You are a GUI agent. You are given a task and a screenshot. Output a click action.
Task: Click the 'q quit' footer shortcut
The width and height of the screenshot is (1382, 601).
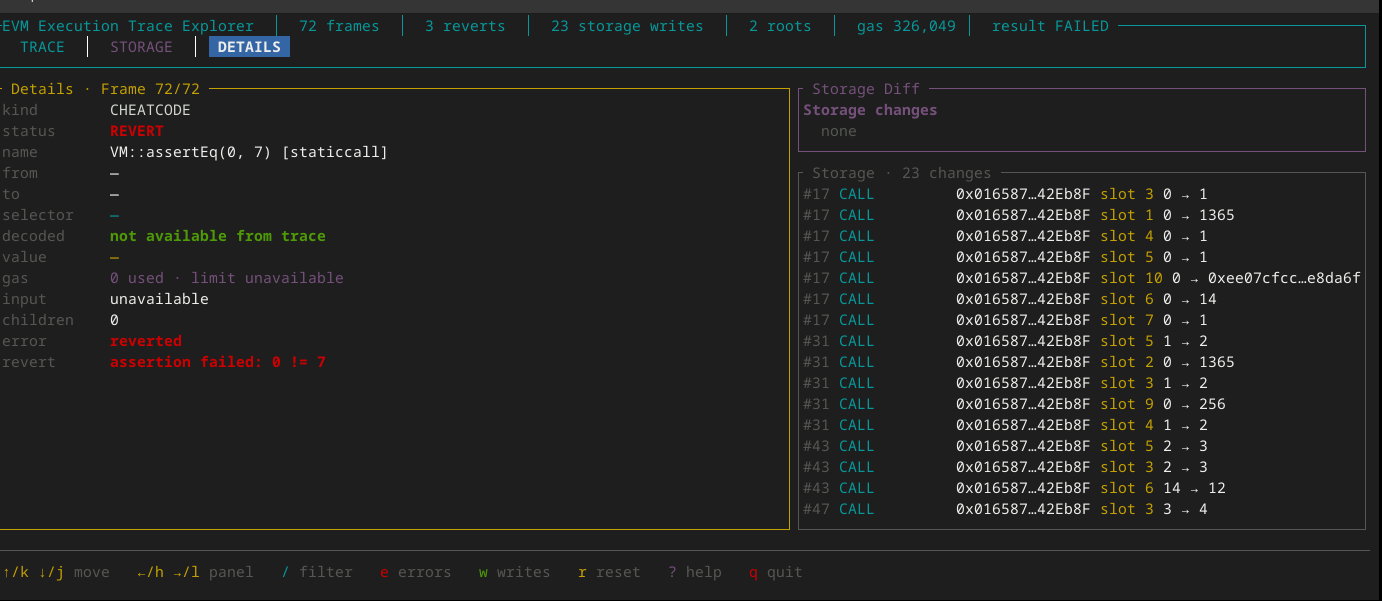coord(776,572)
